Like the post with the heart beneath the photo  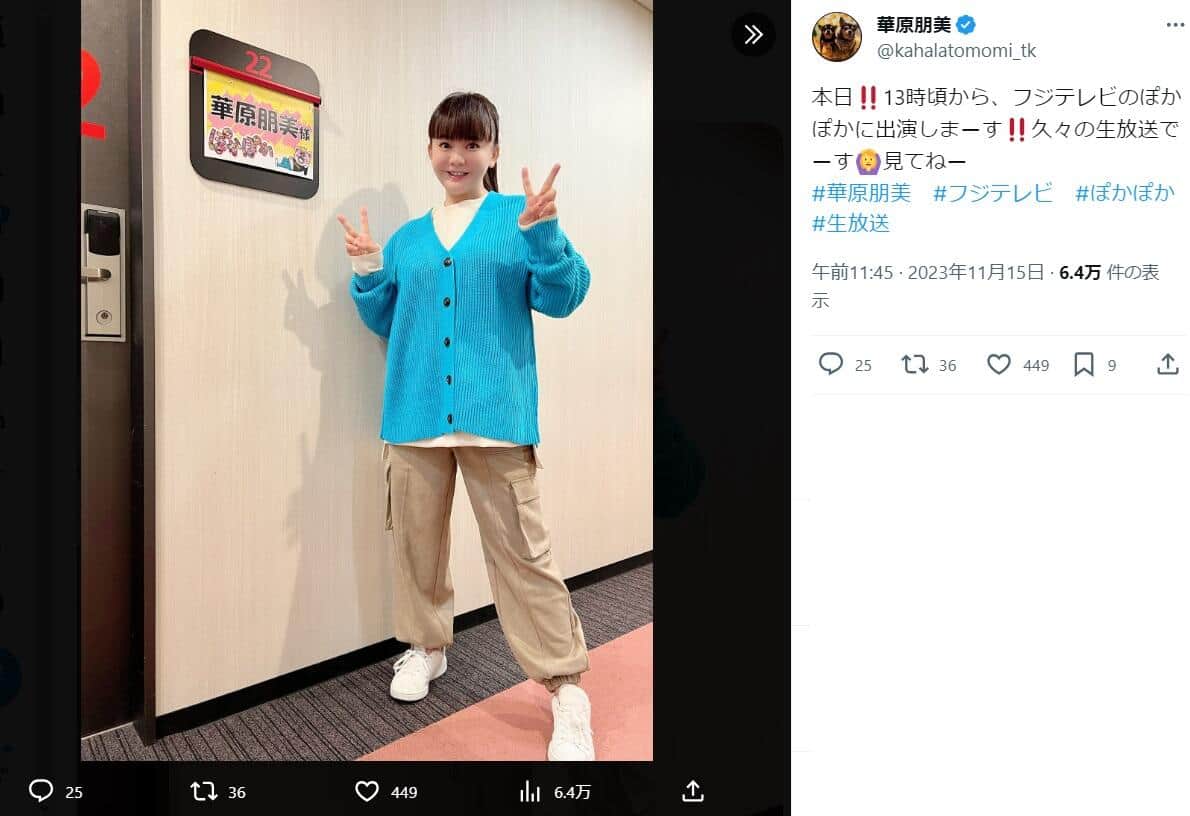point(367,792)
